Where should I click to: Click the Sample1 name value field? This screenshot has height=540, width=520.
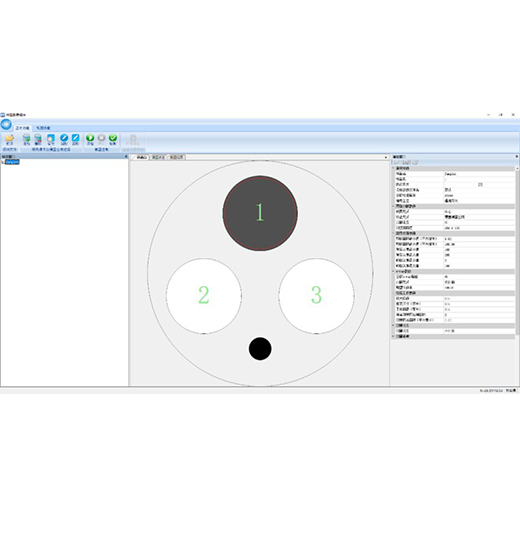click(479, 174)
